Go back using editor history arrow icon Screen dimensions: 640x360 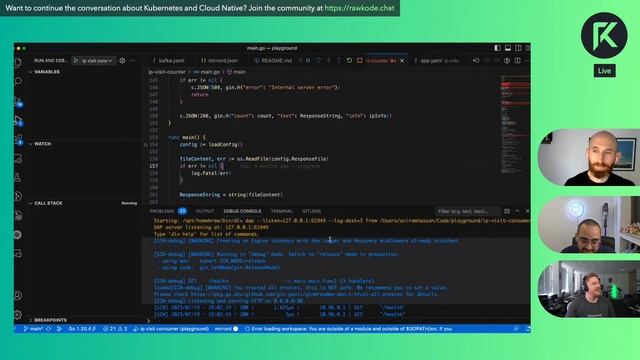[x=476, y=60]
